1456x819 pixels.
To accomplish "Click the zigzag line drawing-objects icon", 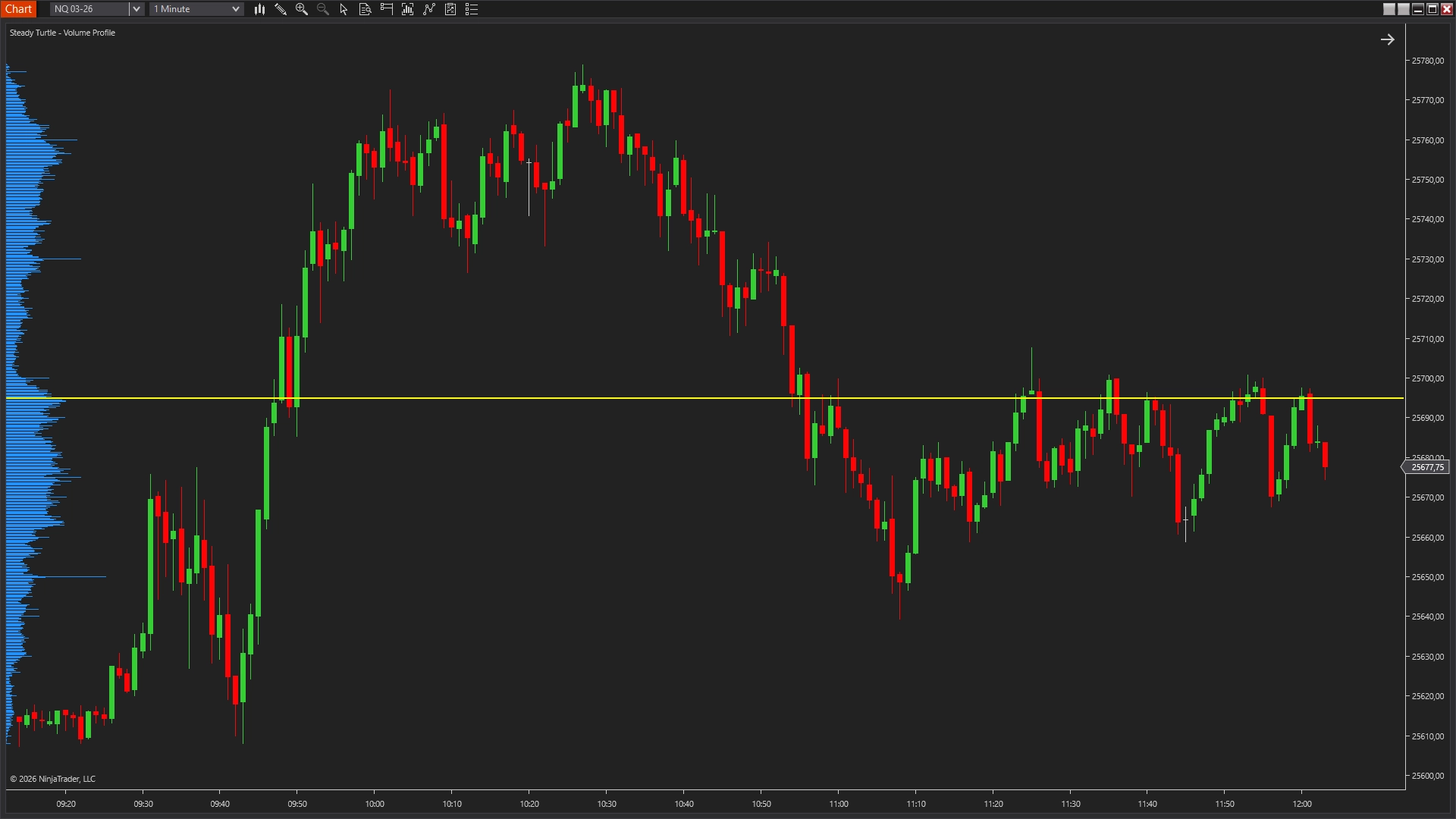I will [428, 9].
